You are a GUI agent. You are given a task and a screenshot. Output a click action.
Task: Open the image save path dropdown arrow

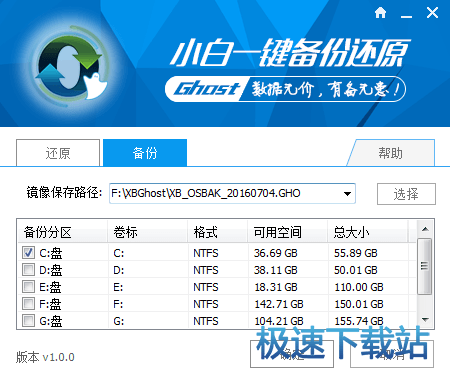coord(347,193)
